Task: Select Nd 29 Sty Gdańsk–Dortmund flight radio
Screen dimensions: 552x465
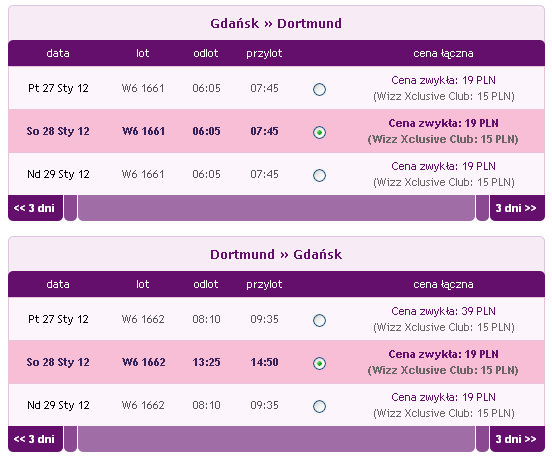Action: (x=319, y=175)
